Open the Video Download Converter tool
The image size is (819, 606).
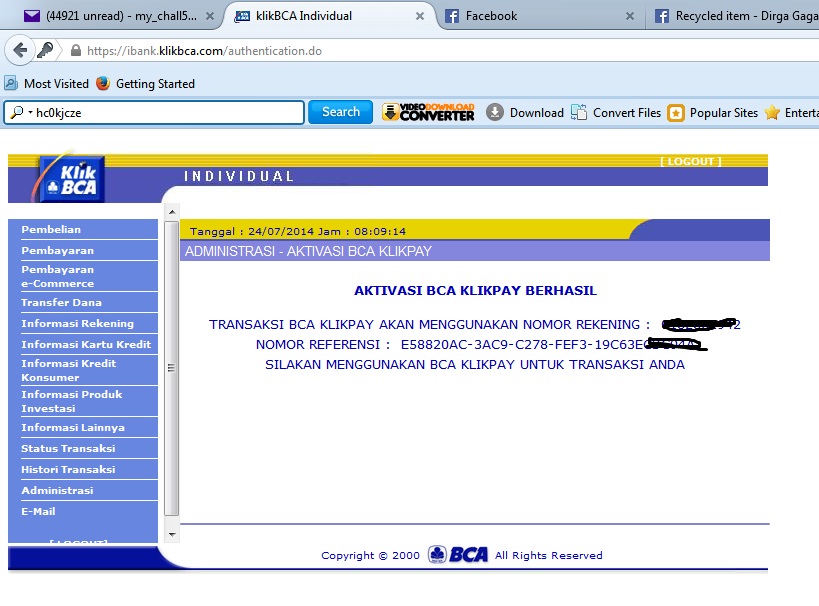click(427, 113)
